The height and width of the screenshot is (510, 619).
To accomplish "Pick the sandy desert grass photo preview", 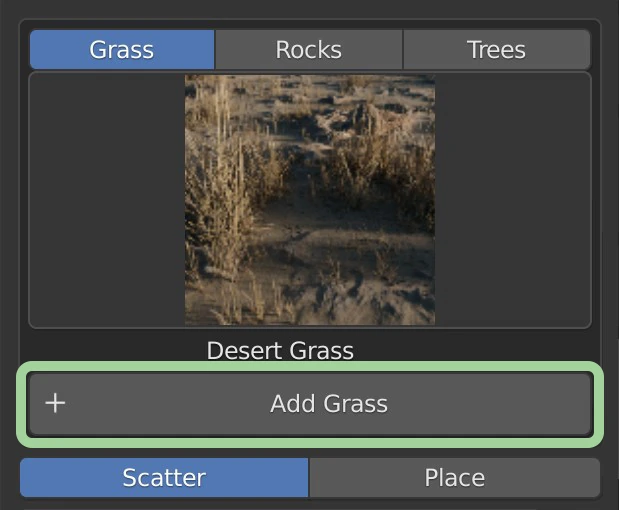I will click(310, 200).
